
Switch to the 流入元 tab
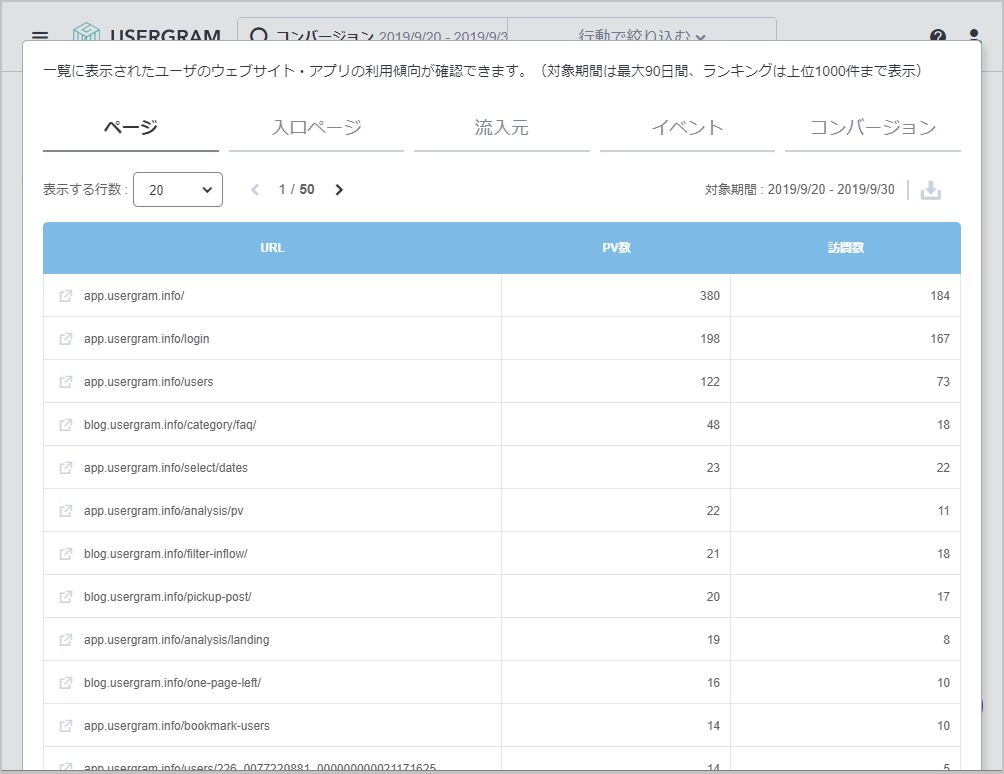click(x=501, y=128)
